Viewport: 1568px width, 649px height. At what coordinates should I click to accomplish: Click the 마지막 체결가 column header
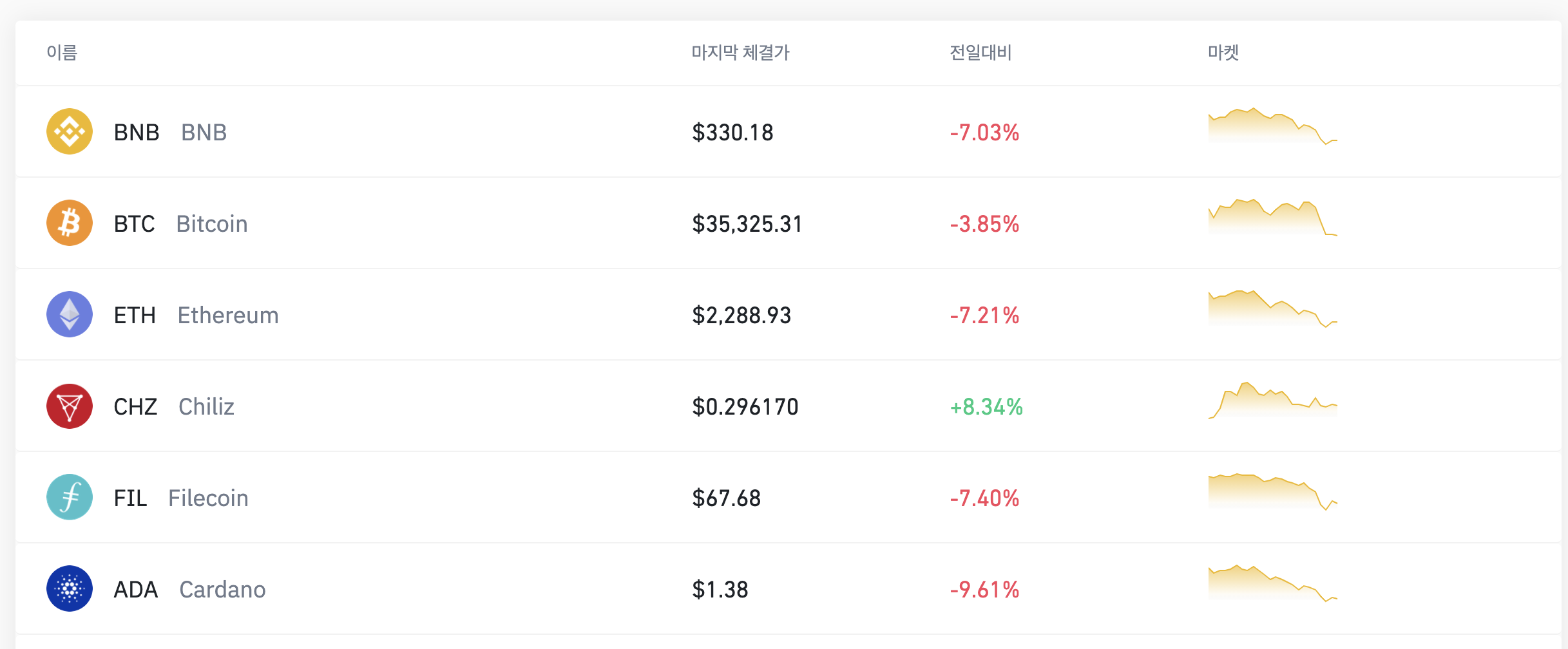pyautogui.click(x=740, y=52)
